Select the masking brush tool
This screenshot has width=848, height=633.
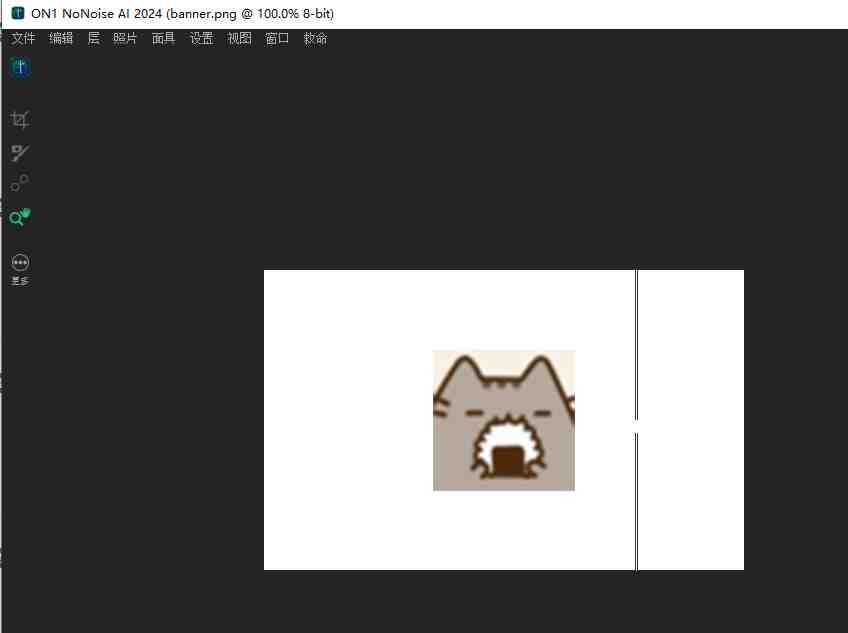(20, 153)
